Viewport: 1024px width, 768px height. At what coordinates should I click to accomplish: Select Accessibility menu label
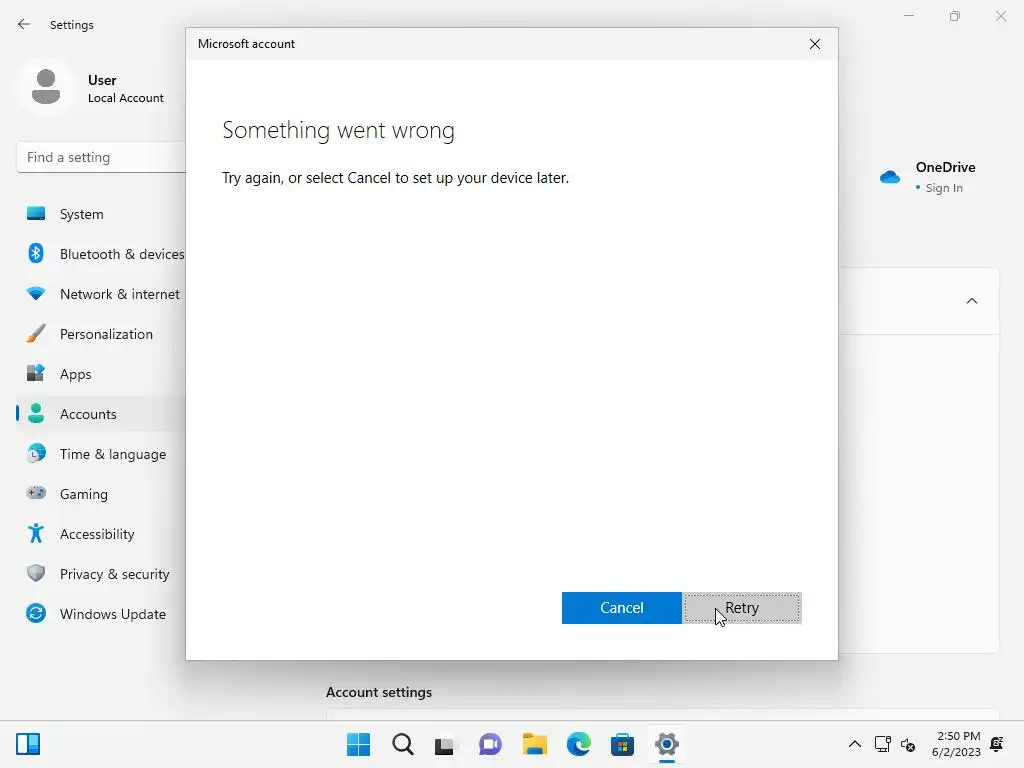(97, 534)
